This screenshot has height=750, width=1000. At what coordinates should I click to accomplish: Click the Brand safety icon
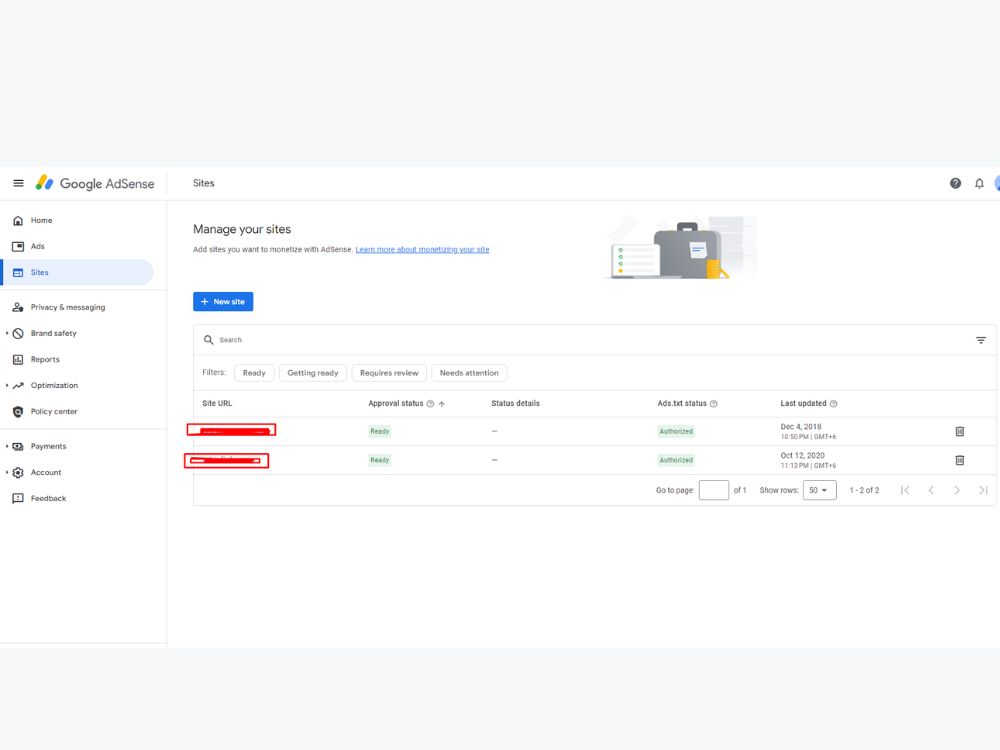tap(18, 334)
